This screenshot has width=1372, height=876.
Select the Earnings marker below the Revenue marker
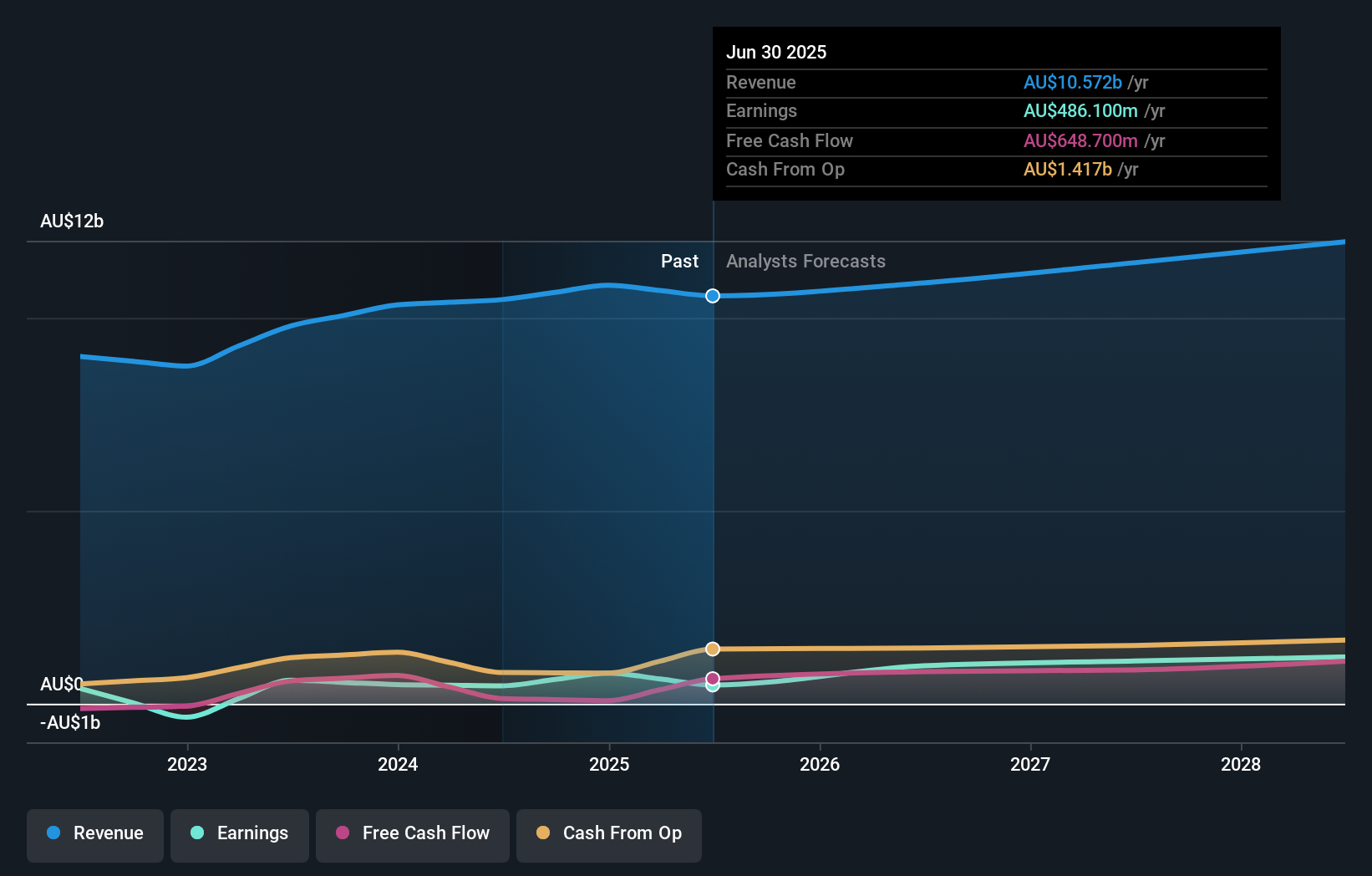(x=712, y=686)
